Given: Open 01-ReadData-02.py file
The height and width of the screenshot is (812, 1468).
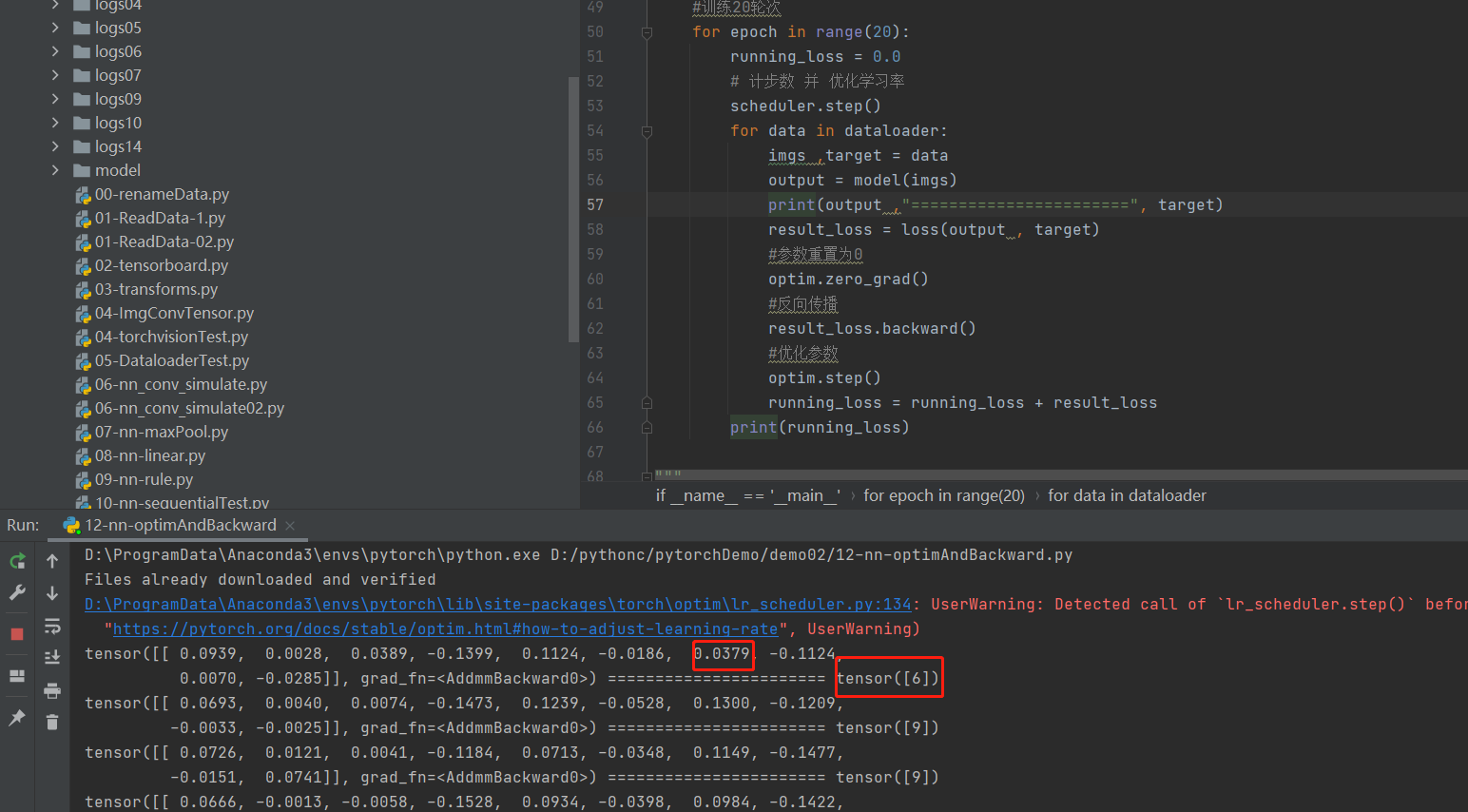Looking at the screenshot, I should (164, 242).
